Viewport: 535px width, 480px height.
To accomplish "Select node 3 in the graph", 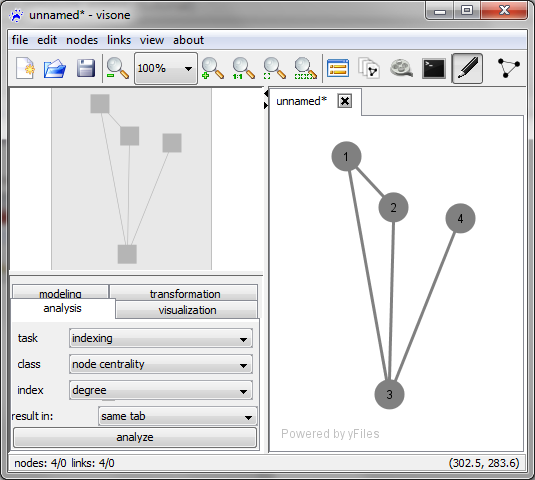I will (389, 394).
